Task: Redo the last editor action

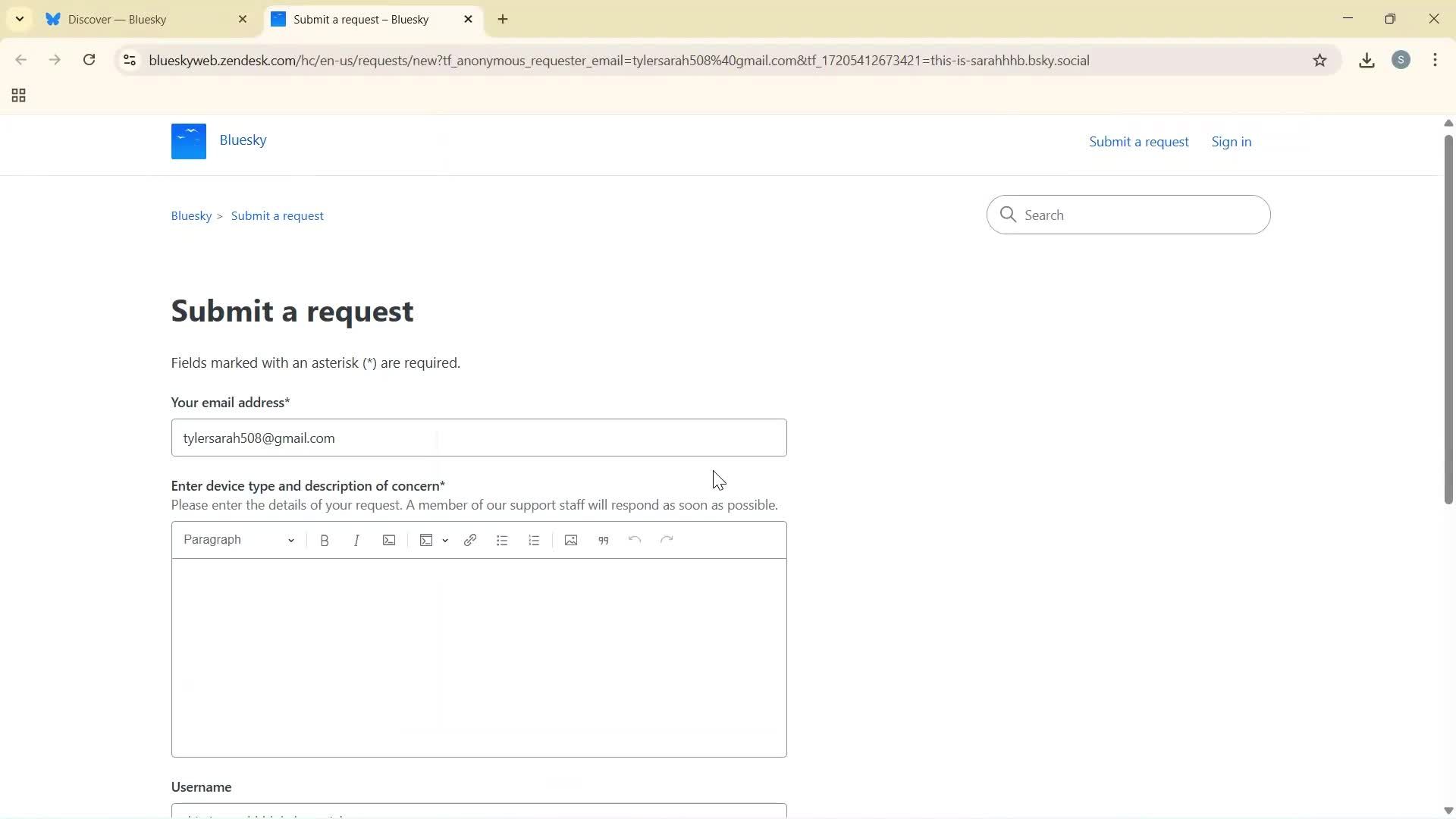Action: pos(667,539)
